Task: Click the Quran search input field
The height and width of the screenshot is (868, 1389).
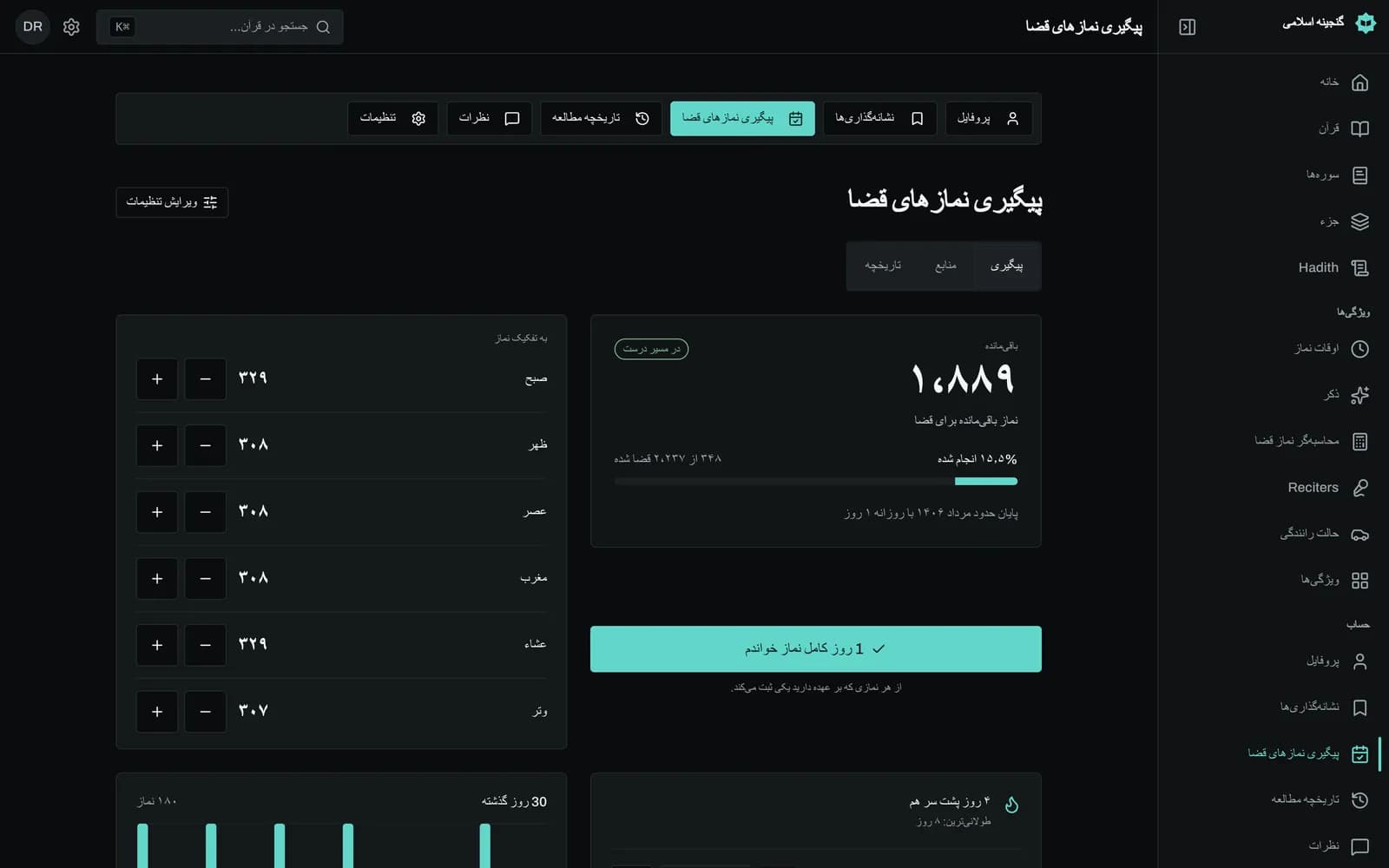Action: pos(220,27)
